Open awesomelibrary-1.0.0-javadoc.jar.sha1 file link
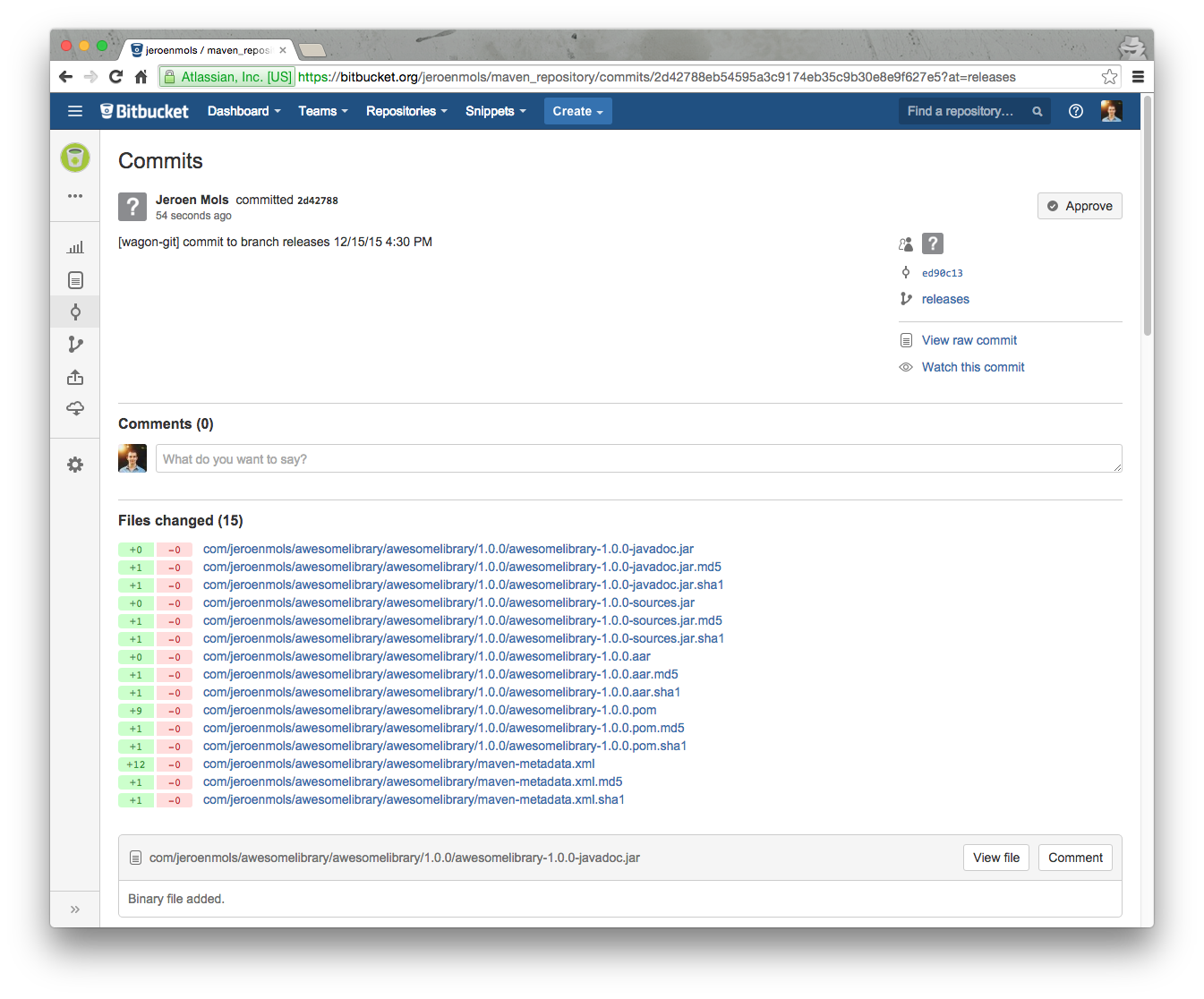This screenshot has width=1204, height=999. click(463, 585)
